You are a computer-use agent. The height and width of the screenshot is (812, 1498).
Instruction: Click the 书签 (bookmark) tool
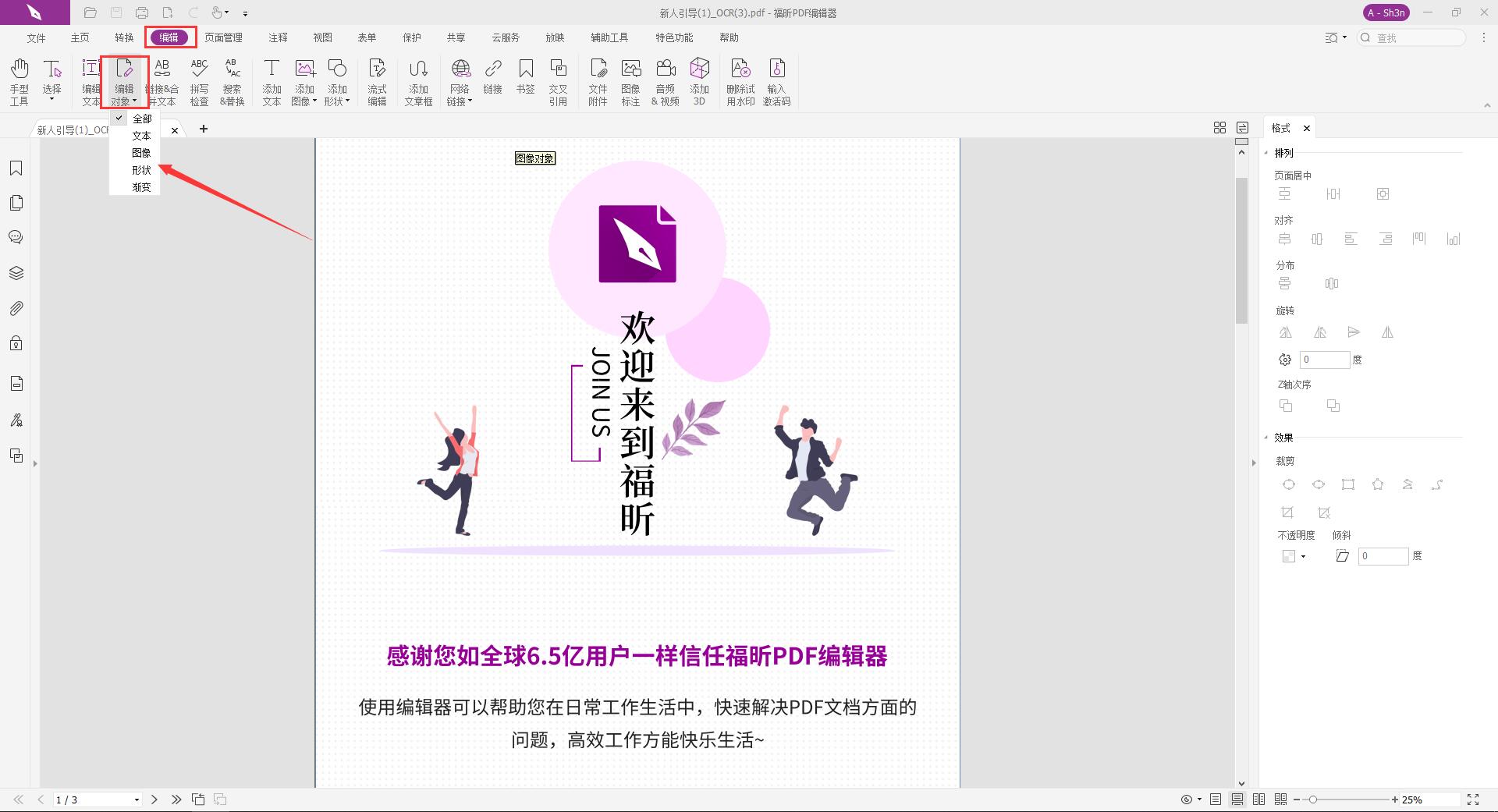525,80
